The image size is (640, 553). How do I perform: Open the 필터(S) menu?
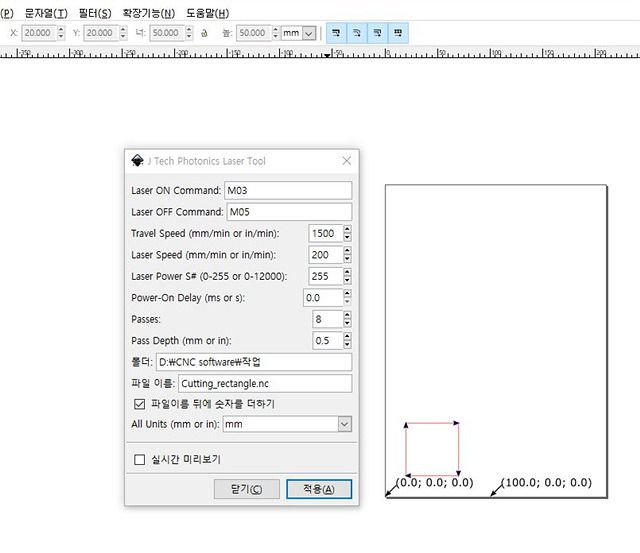pos(95,13)
